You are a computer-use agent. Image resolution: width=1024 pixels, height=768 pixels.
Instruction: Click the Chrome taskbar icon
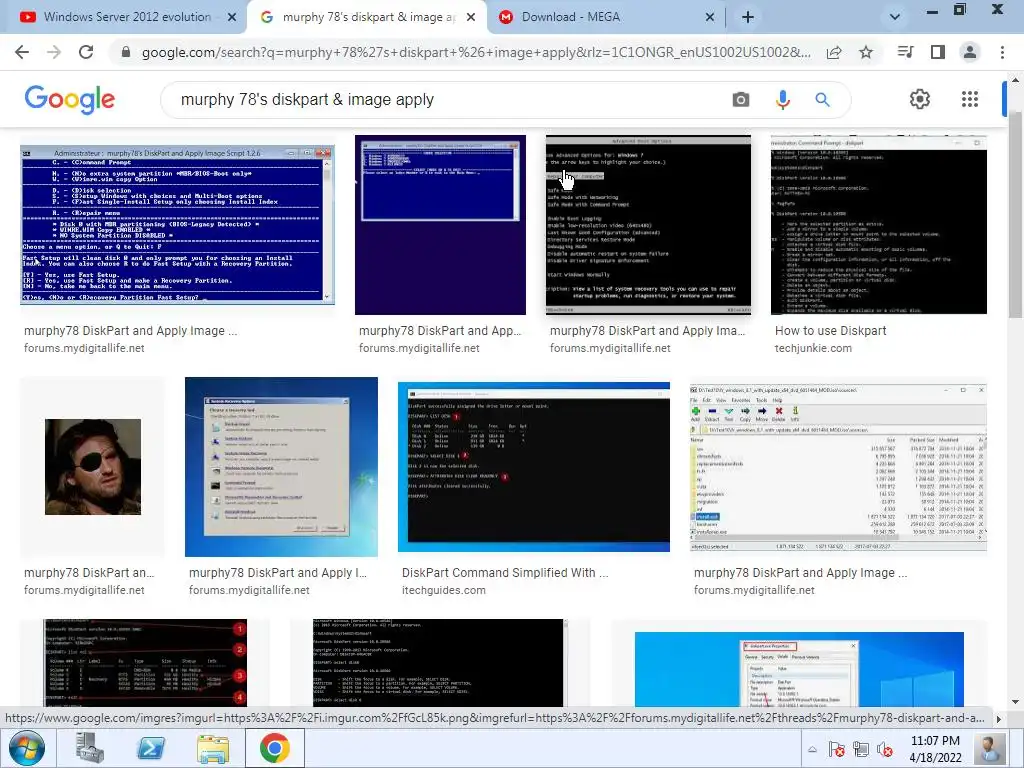click(x=274, y=748)
